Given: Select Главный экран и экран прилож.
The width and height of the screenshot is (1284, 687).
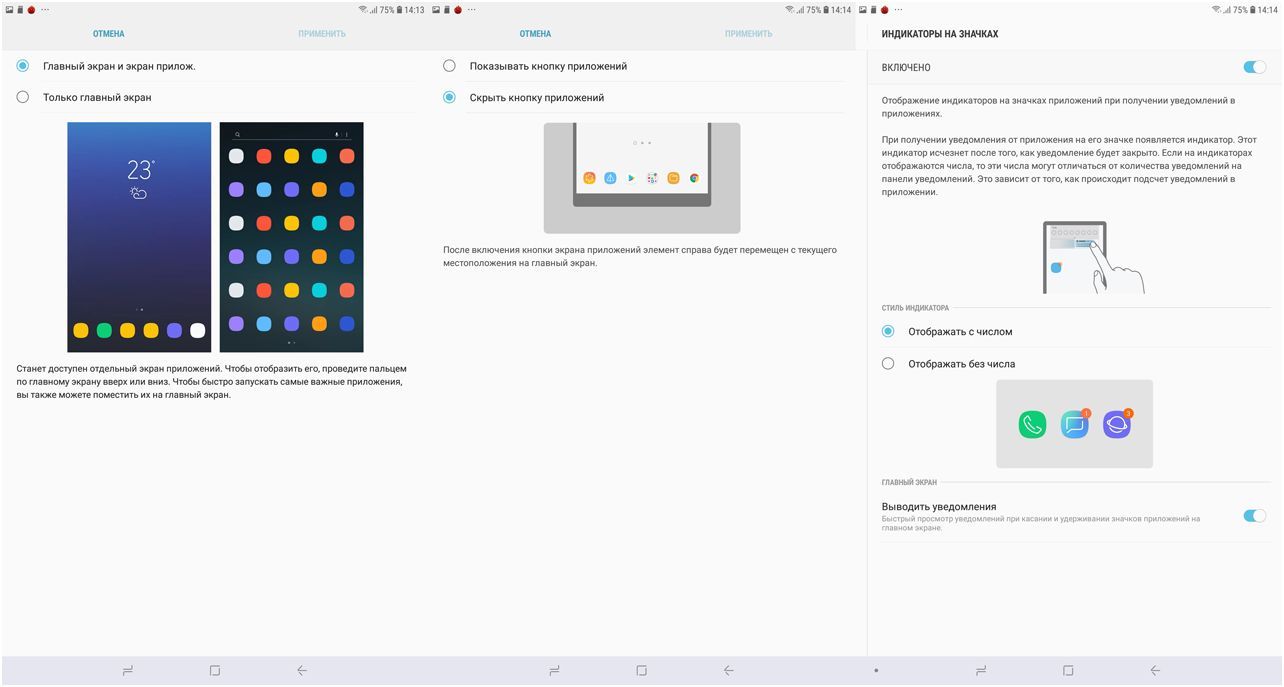Looking at the screenshot, I should pyautogui.click(x=22, y=65).
